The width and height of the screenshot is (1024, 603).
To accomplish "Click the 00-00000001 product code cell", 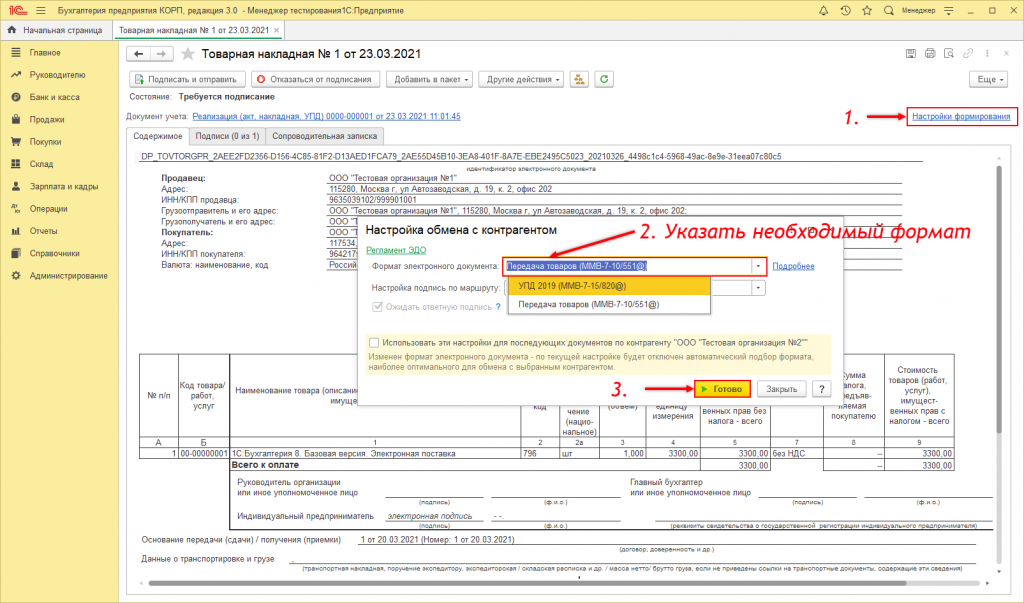I will [204, 453].
